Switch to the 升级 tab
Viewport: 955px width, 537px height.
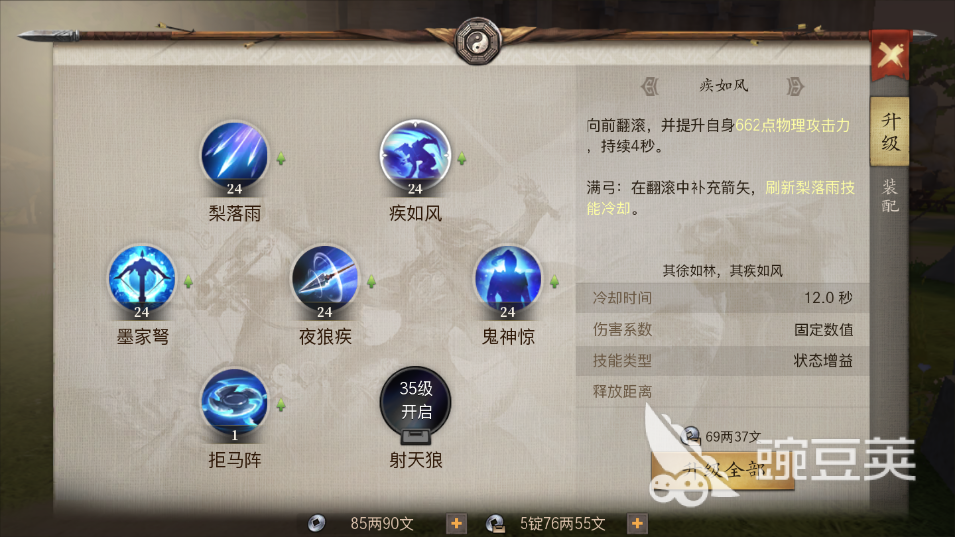tap(889, 132)
